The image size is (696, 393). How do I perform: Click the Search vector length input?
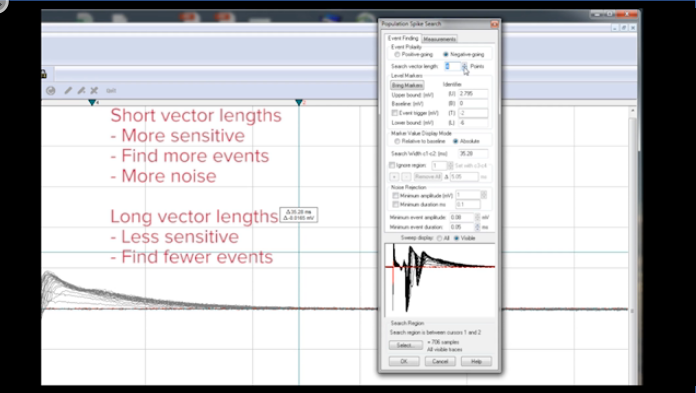click(453, 66)
